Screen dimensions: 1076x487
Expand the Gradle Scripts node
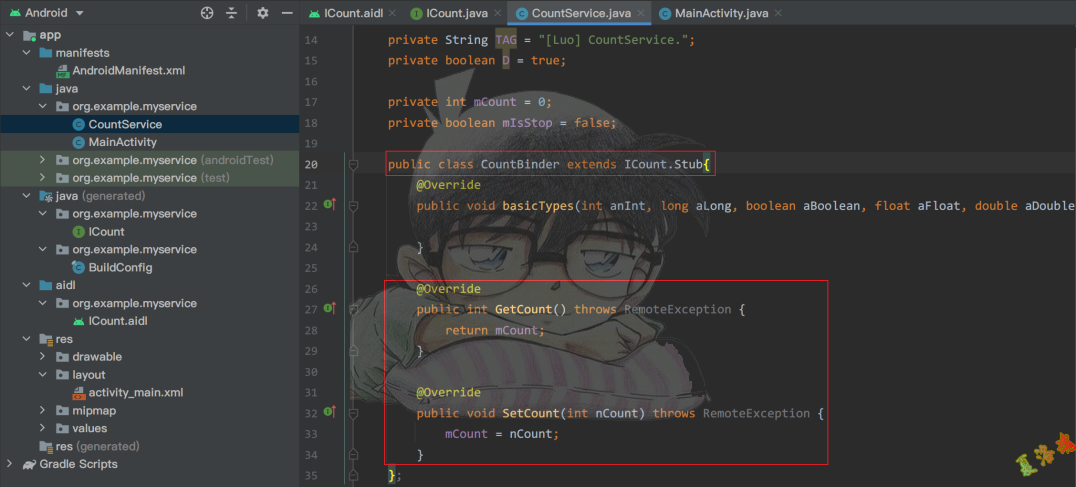click(x=10, y=464)
